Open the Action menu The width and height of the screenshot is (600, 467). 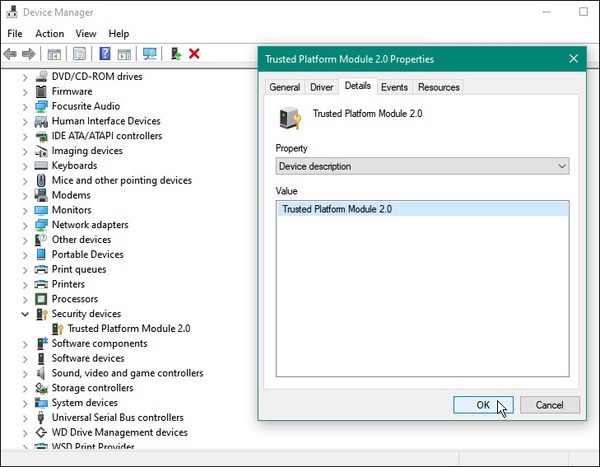[50, 34]
